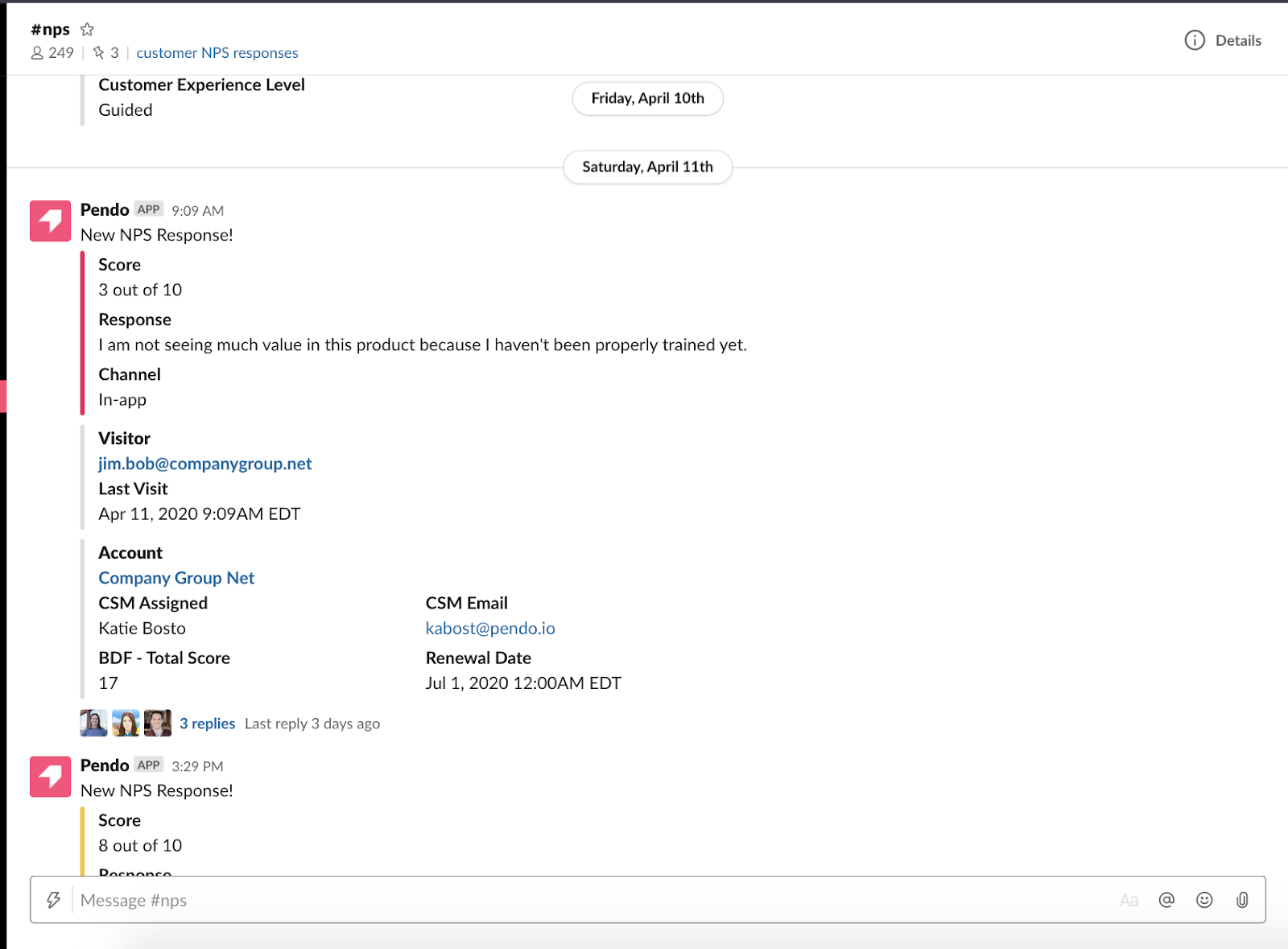Select last visit 'Apr 11, 2020 9:09AM EDT'
The width and height of the screenshot is (1288, 949).
pyautogui.click(x=200, y=514)
